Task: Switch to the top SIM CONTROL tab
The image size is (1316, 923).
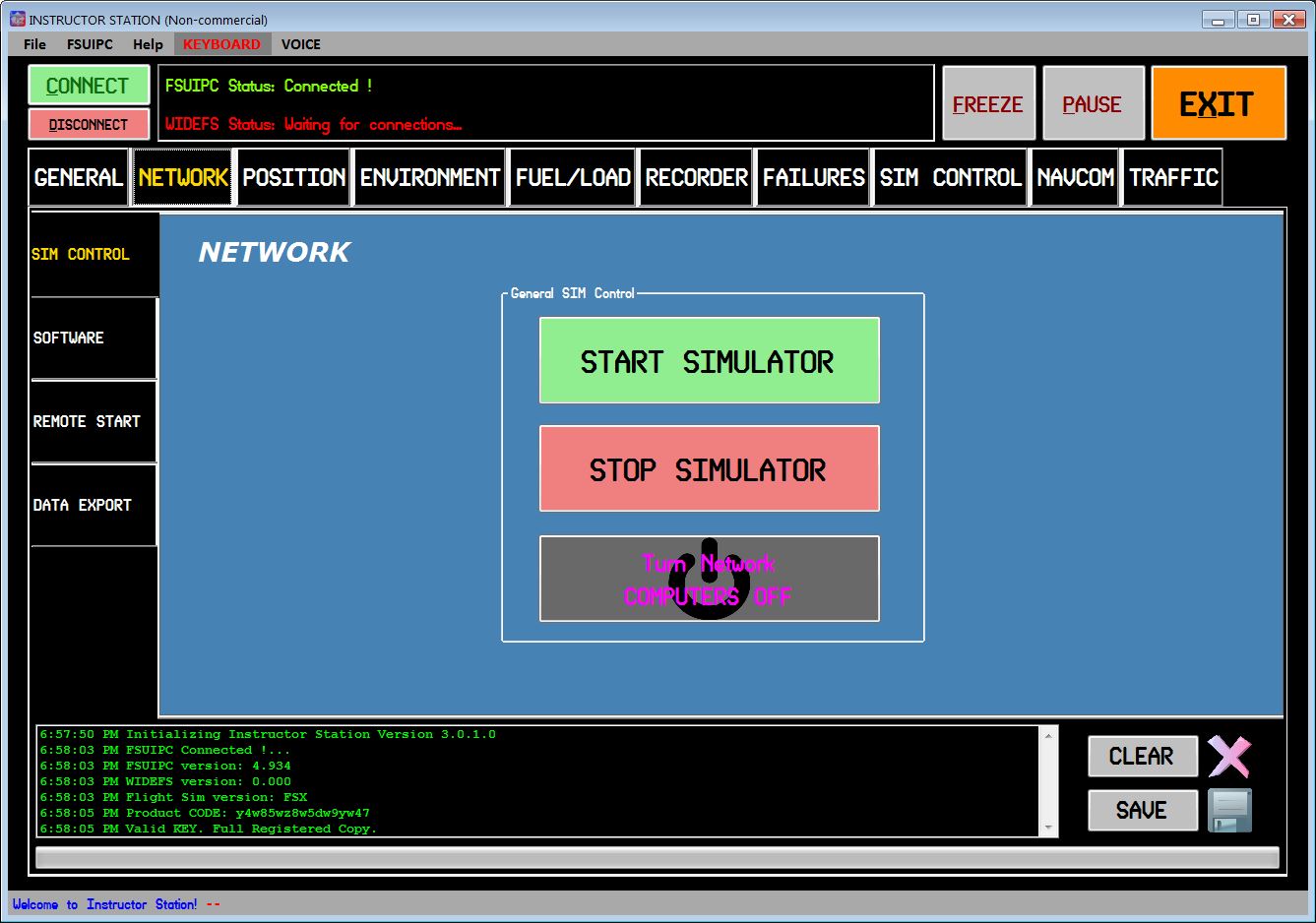Action: tap(950, 177)
